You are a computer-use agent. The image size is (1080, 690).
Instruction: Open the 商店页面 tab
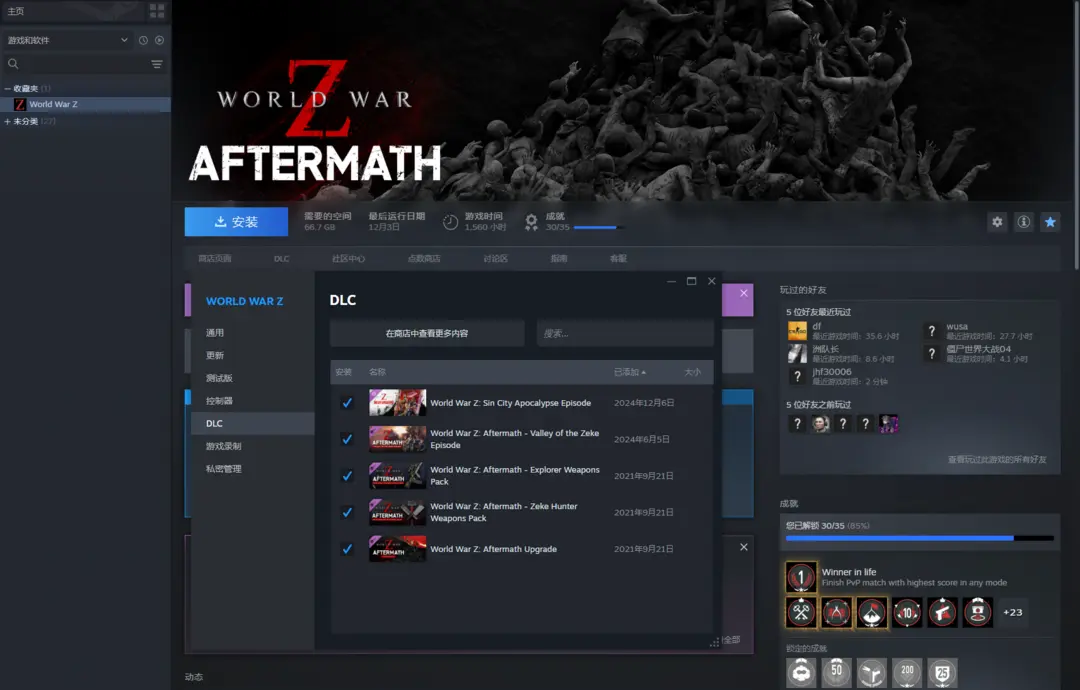pos(215,258)
